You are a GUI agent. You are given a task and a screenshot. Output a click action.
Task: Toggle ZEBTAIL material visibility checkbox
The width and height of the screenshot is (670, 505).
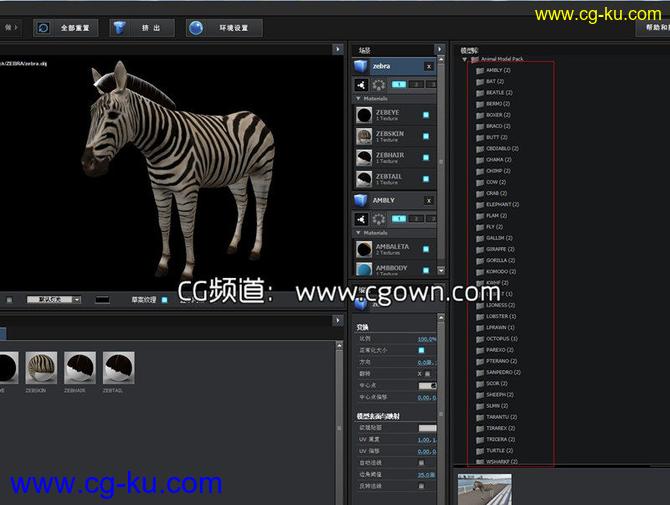coord(426,179)
